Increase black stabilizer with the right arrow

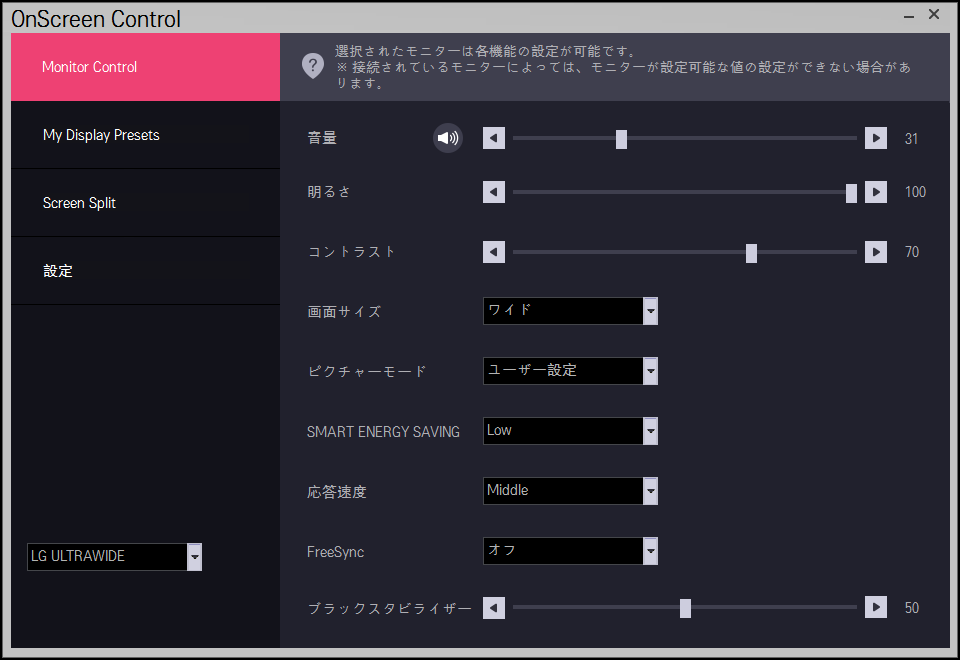[876, 607]
